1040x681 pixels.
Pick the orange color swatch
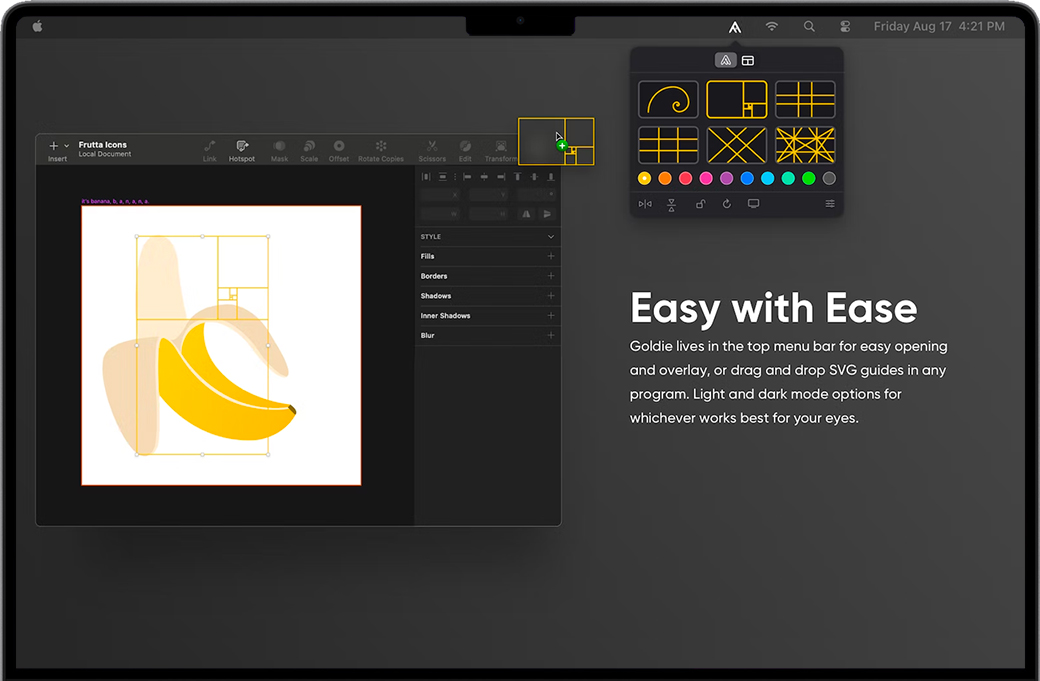pyautogui.click(x=665, y=179)
